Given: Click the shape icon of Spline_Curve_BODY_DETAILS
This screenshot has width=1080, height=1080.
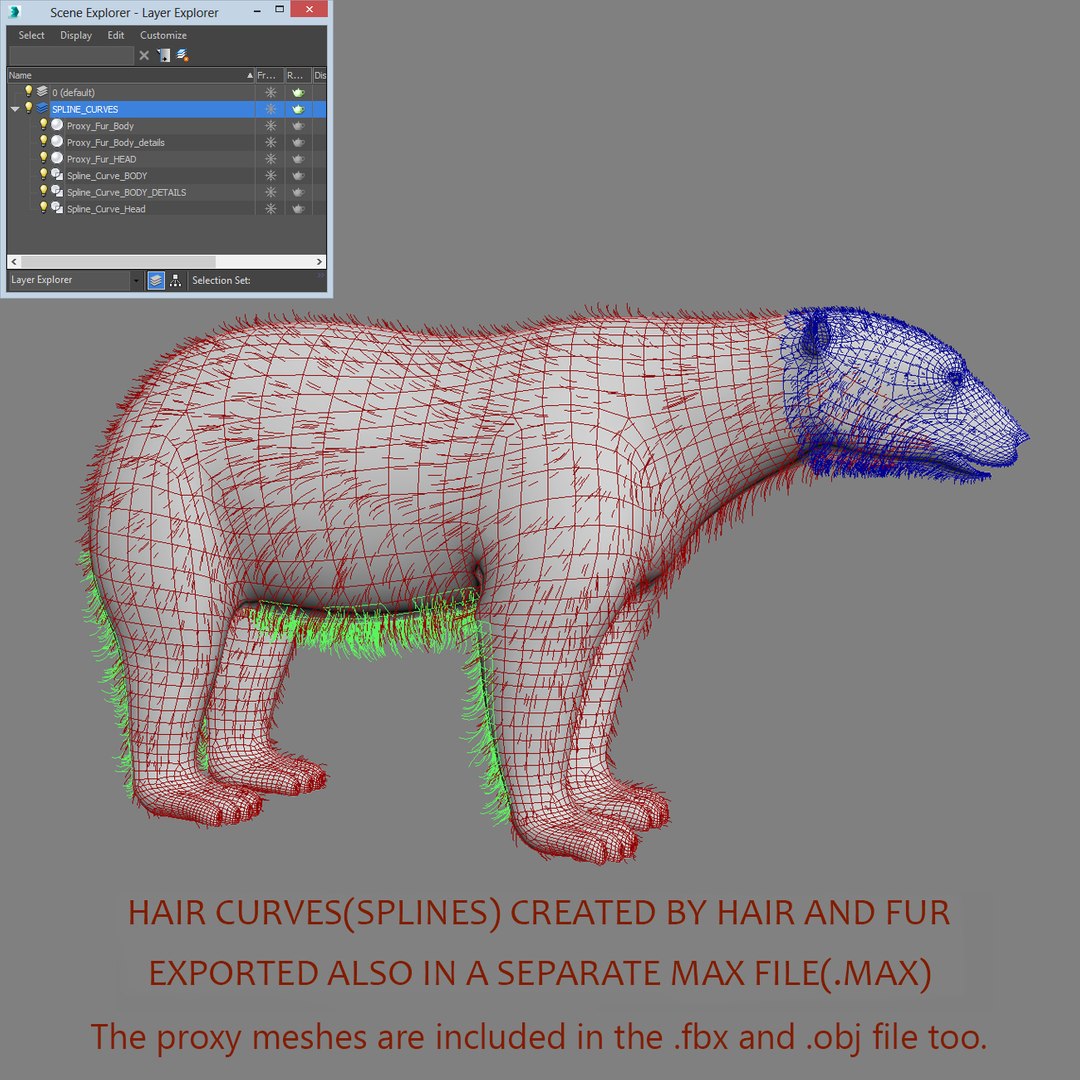Looking at the screenshot, I should [57, 191].
